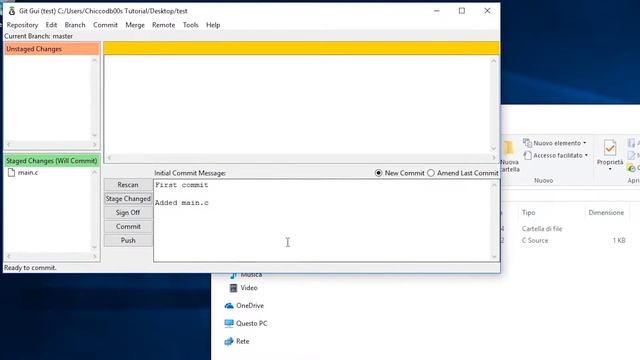Click the Proprietà checkmark icon in Explorer
Viewport: 640px width, 360px height.
pyautogui.click(x=610, y=148)
